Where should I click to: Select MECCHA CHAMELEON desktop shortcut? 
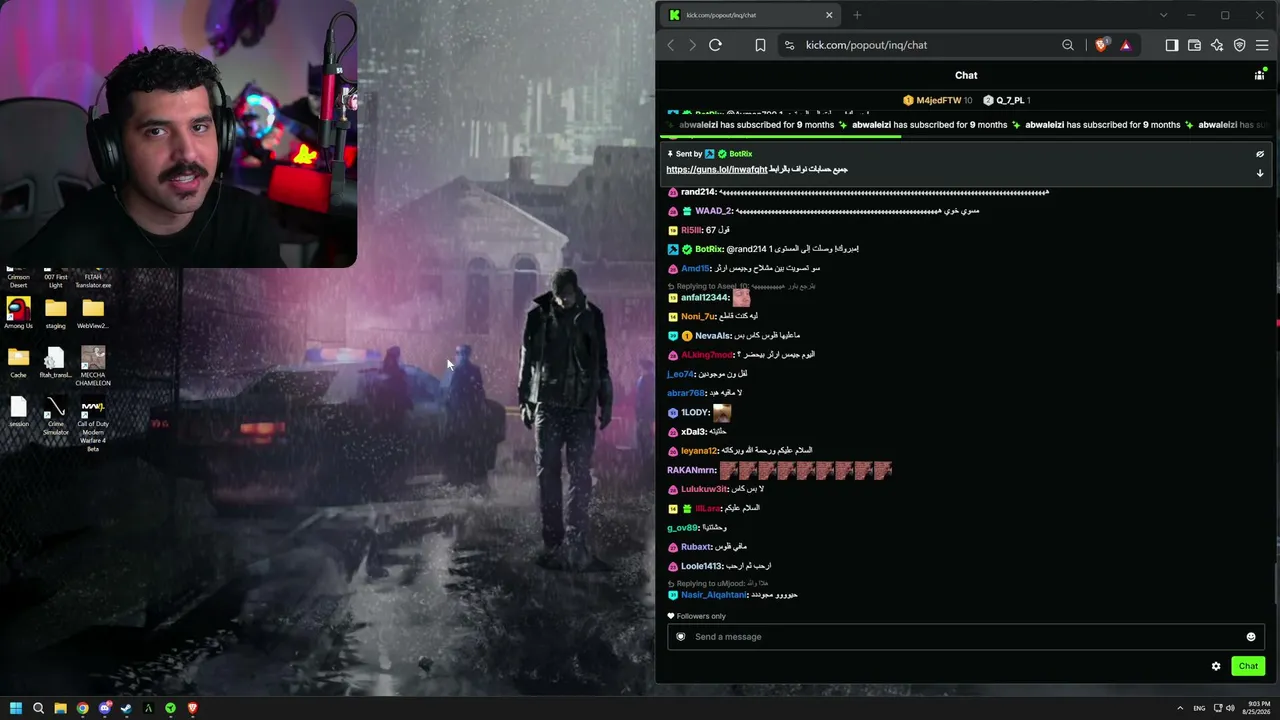[x=93, y=366]
